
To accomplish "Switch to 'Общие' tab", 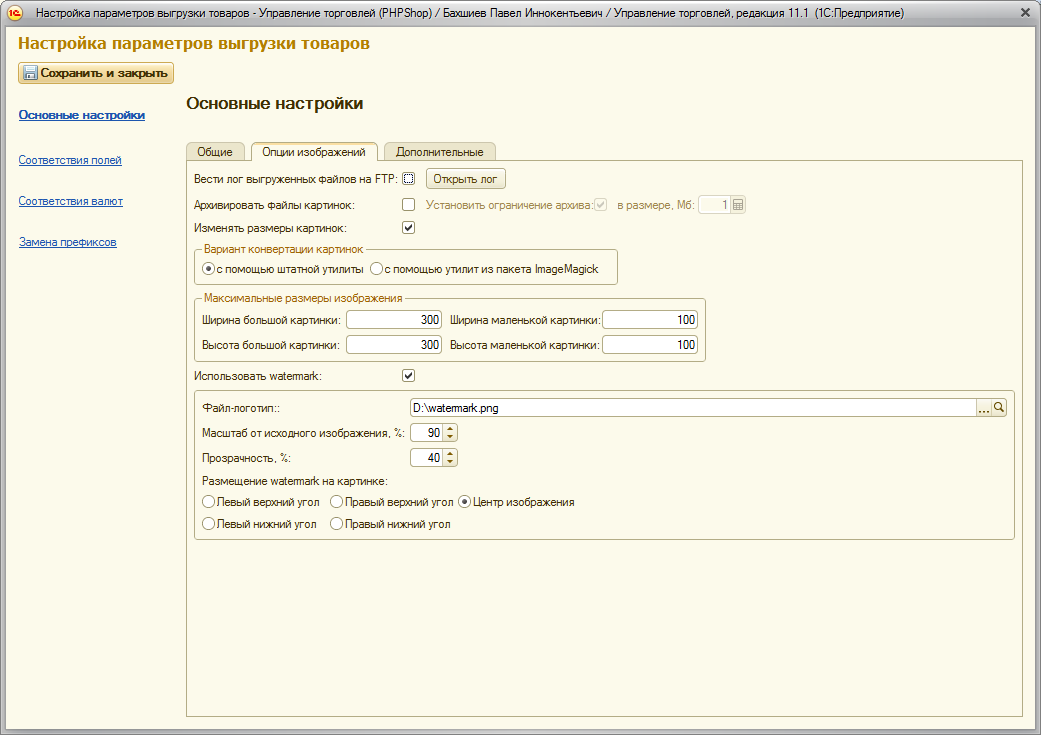I will [215, 152].
